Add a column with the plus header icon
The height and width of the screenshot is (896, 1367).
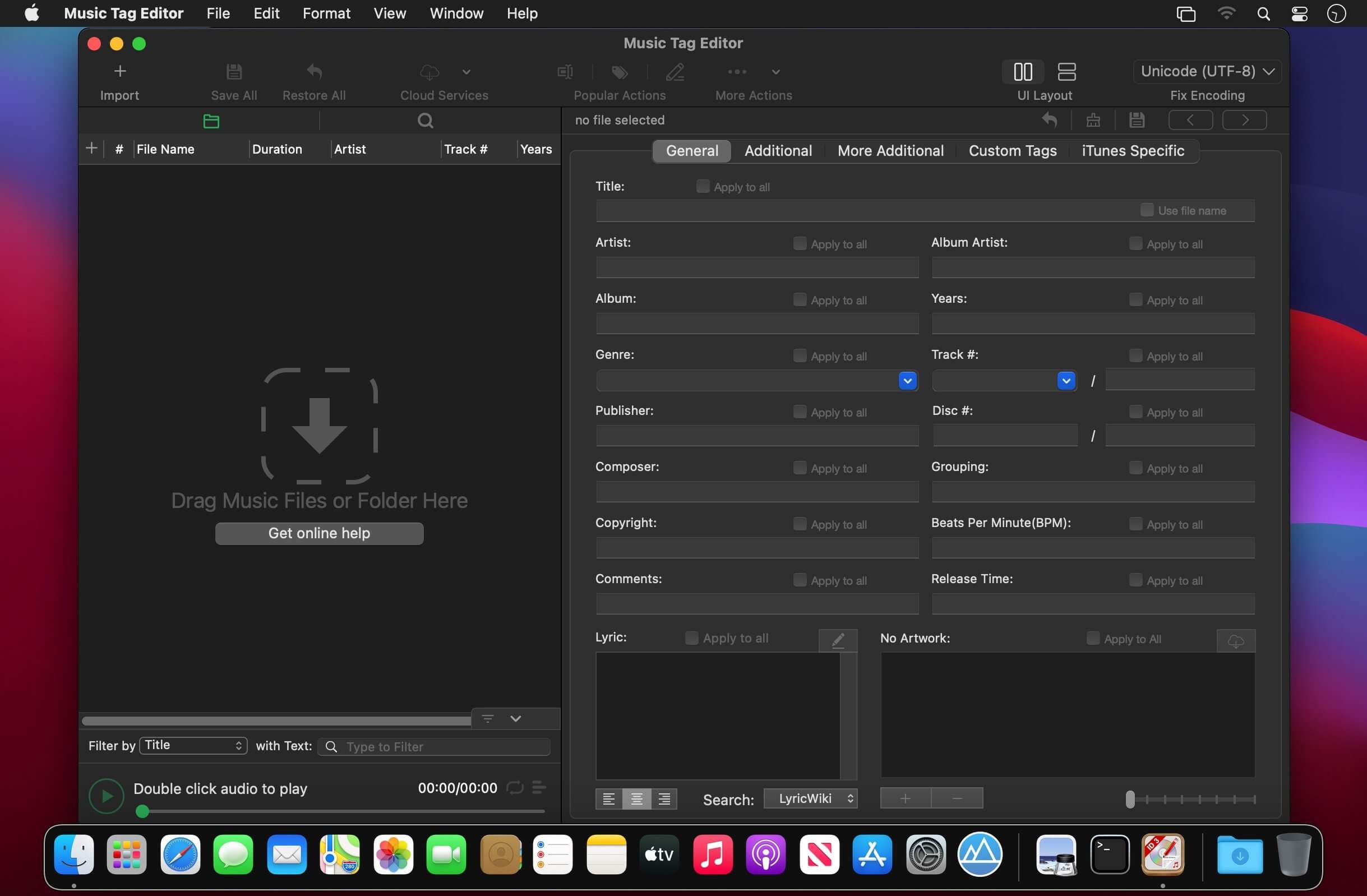pos(91,148)
